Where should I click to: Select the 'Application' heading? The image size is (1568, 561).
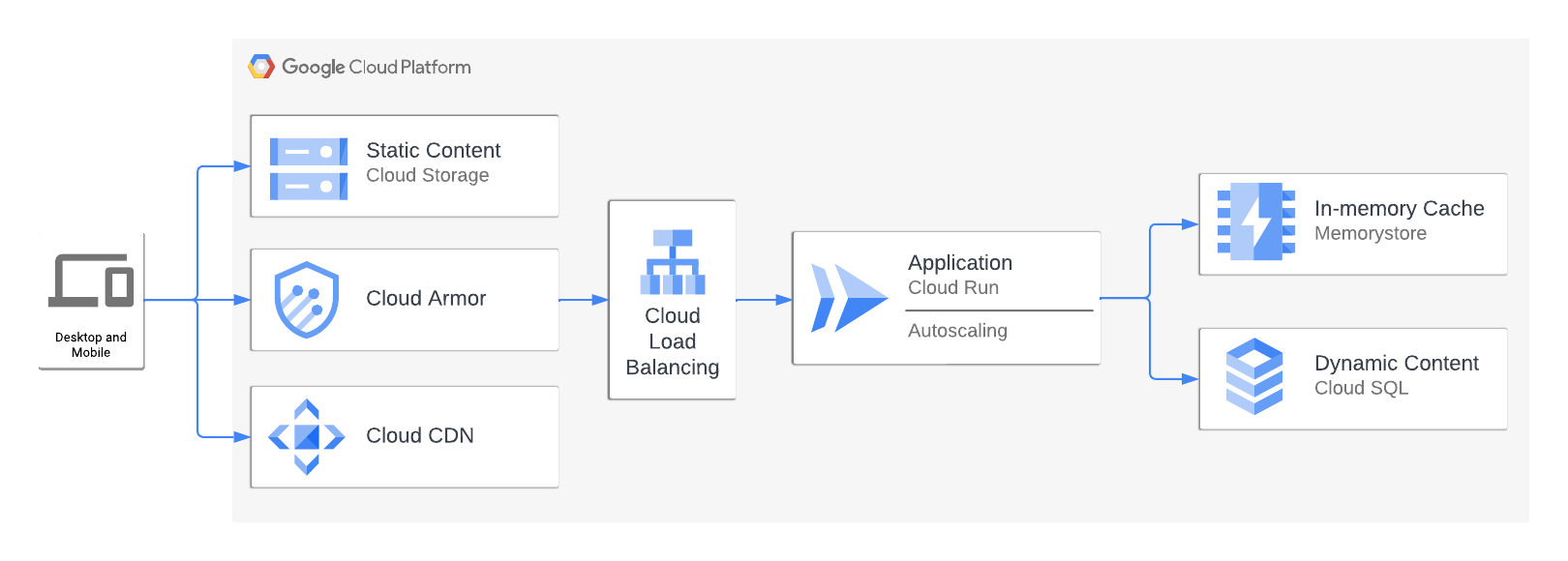[960, 262]
